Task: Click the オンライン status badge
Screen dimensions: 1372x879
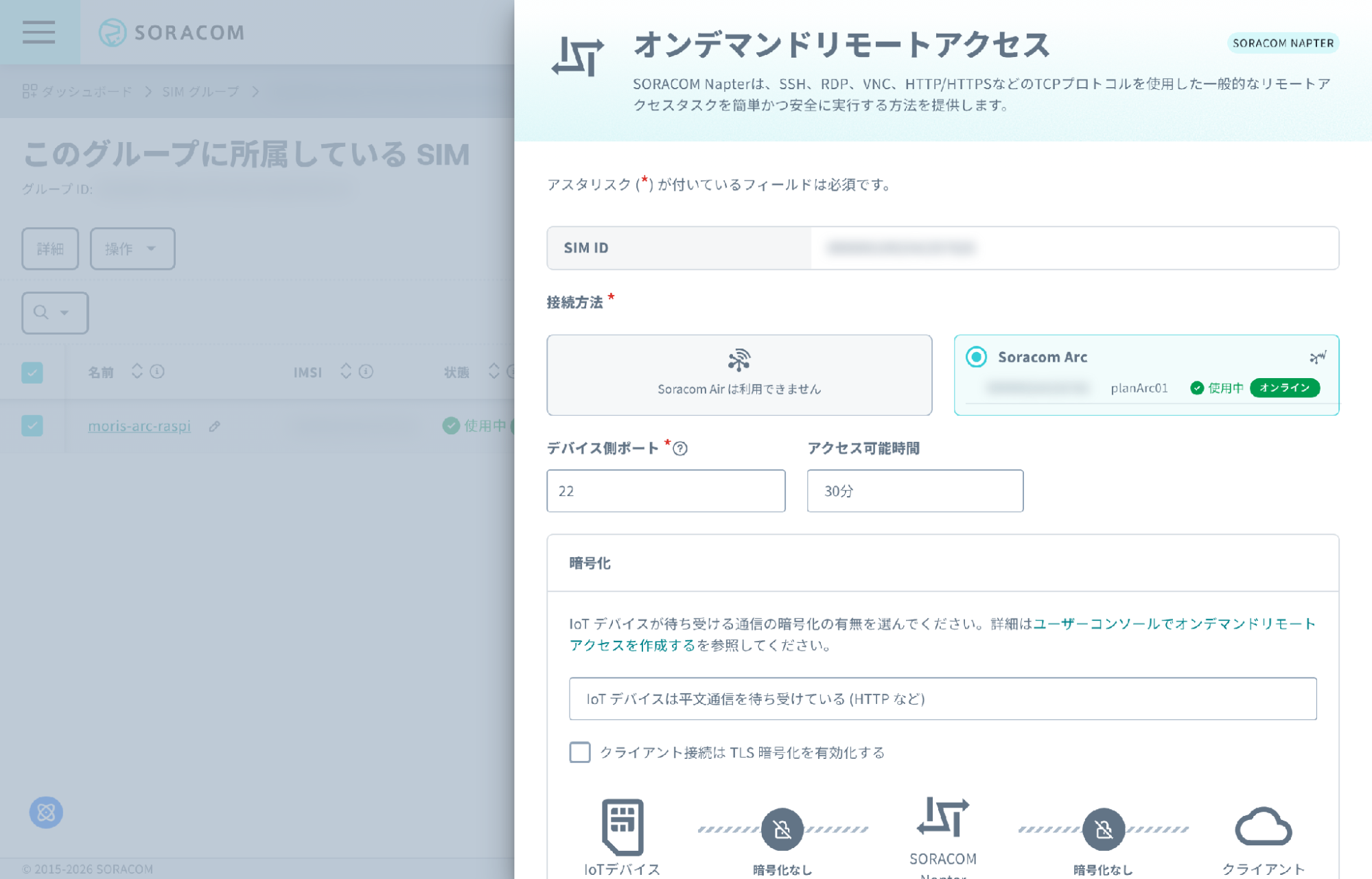Action: coord(1285,388)
